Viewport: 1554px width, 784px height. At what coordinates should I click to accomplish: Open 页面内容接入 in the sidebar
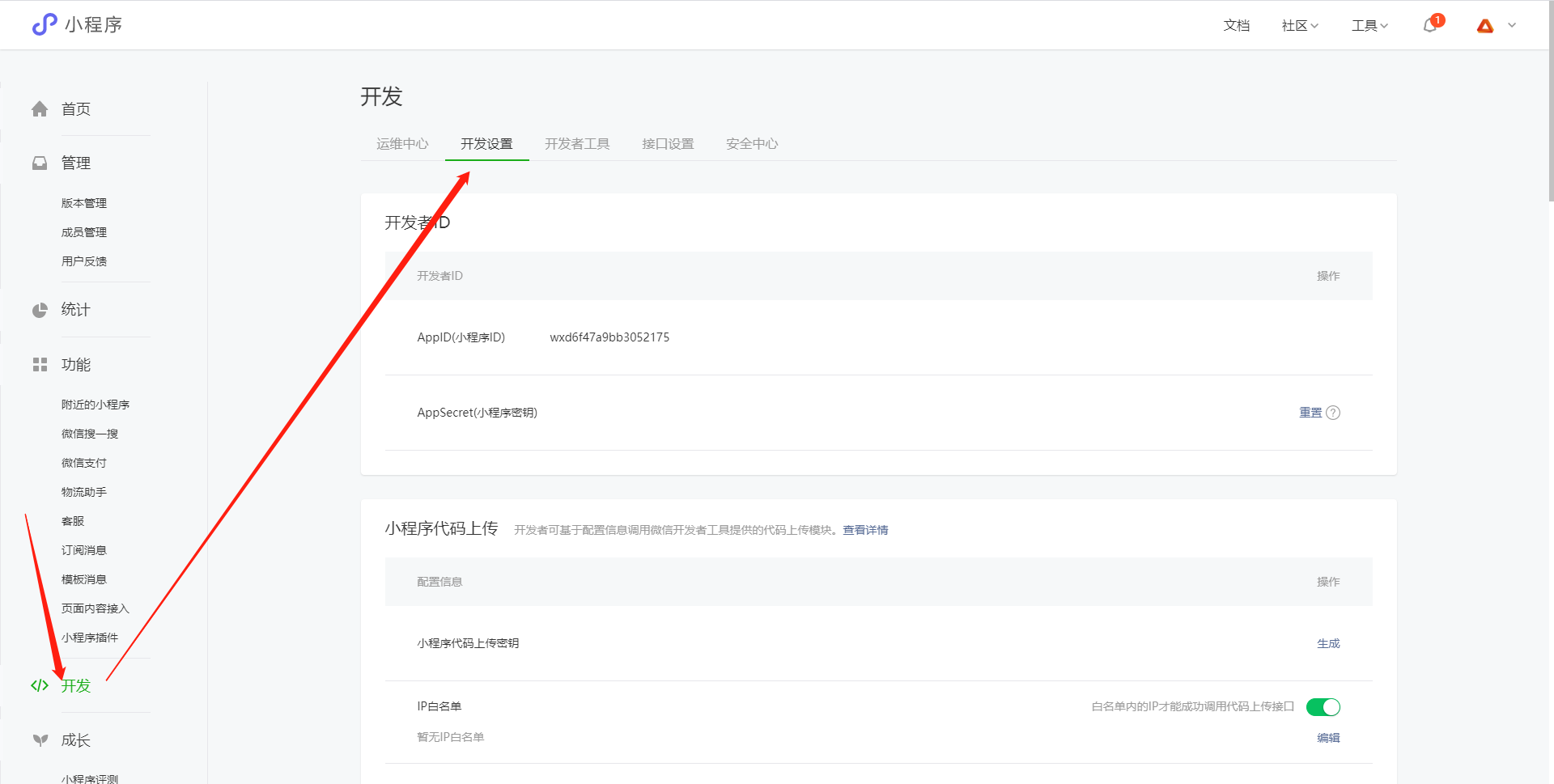[x=96, y=608]
